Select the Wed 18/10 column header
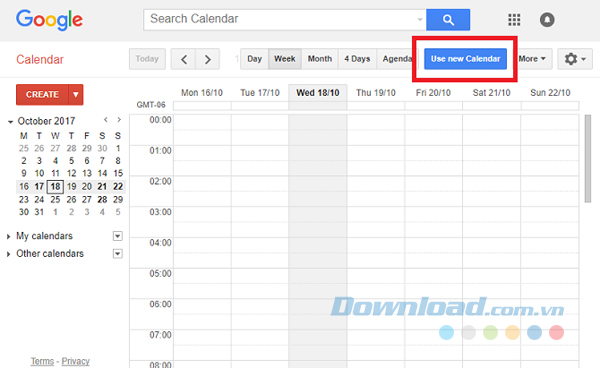Image resolution: width=600 pixels, height=368 pixels. [x=318, y=93]
